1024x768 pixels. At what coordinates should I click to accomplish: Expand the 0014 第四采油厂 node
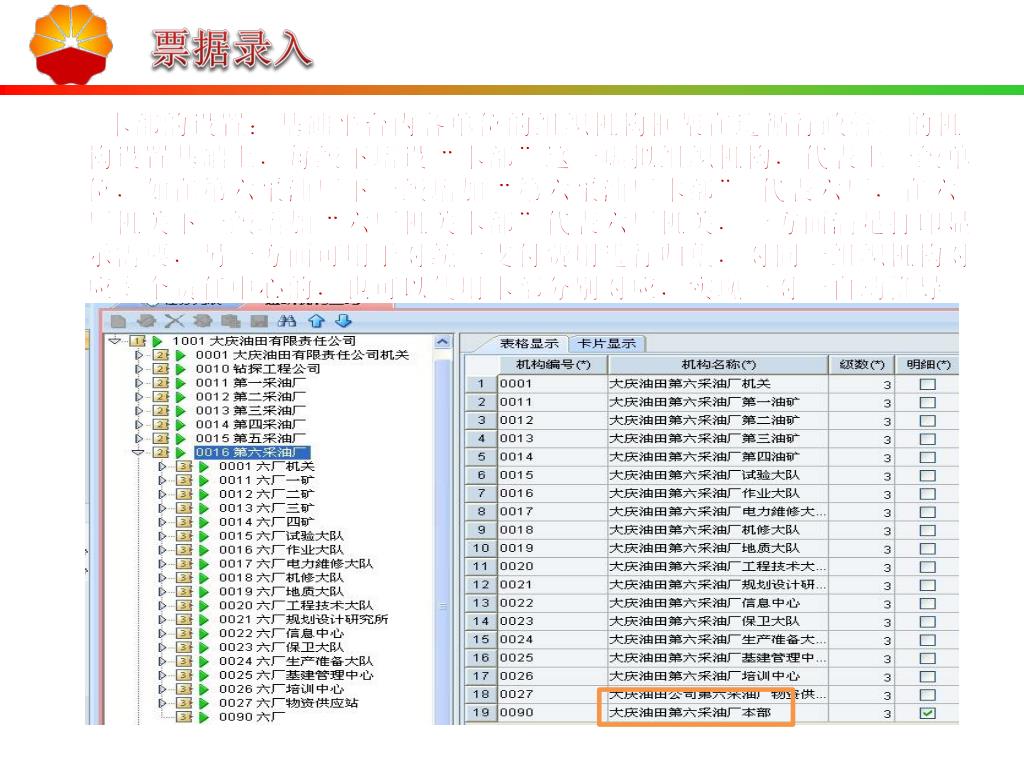point(138,424)
